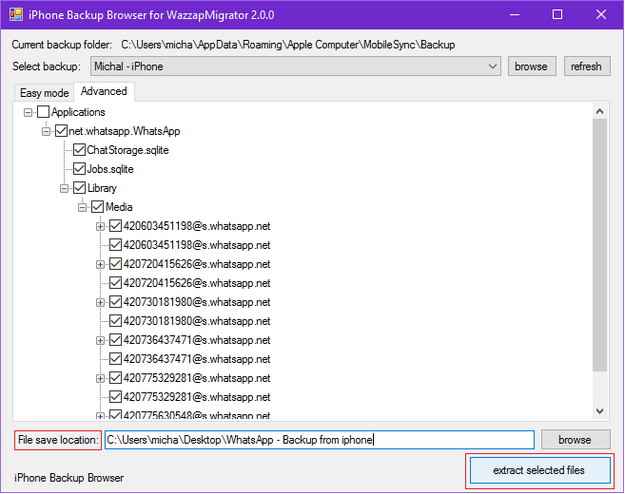Expand the 420603451198@s.whatsapp.net folder
The width and height of the screenshot is (625, 494).
(x=100, y=226)
